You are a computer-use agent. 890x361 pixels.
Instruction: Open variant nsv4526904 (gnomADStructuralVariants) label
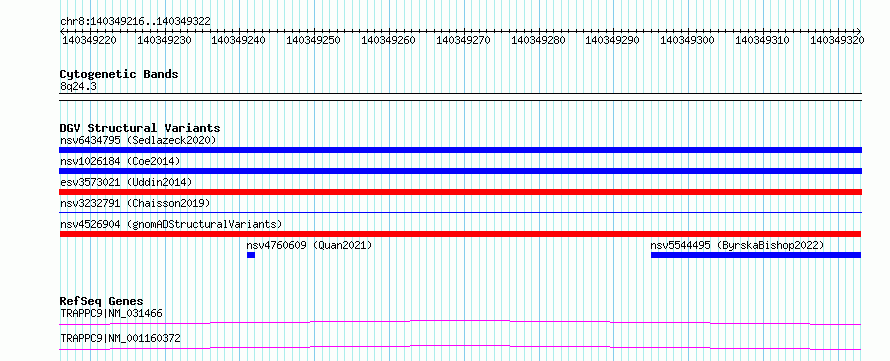(x=171, y=224)
